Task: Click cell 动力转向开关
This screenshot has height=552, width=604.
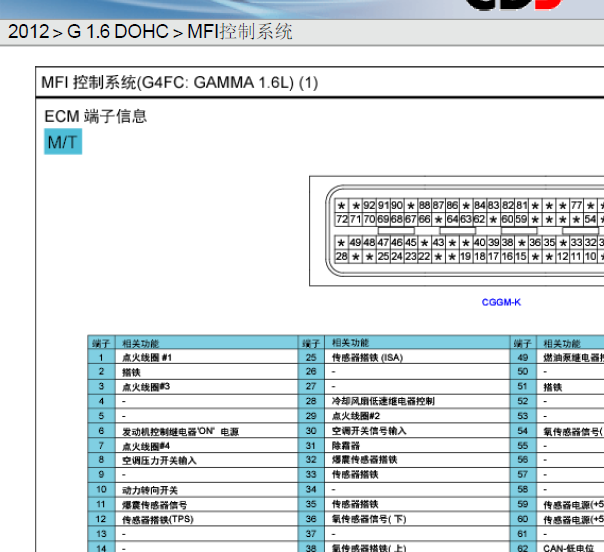Action: coord(206,490)
